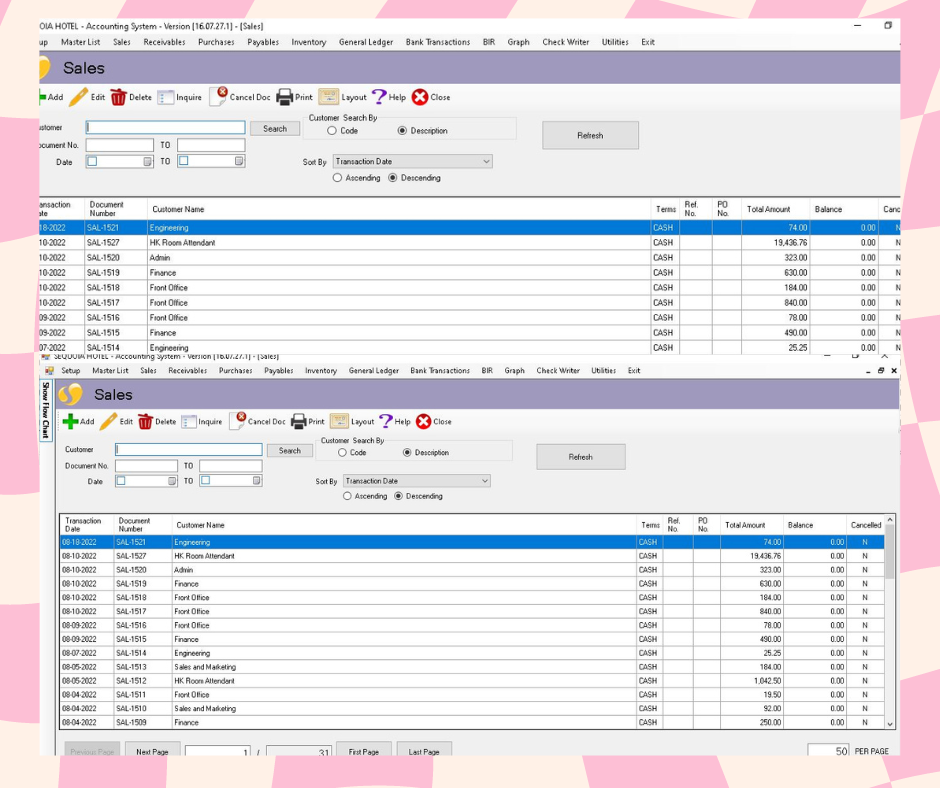This screenshot has width=940, height=788.
Task: Click the Refresh button
Action: coord(581,456)
